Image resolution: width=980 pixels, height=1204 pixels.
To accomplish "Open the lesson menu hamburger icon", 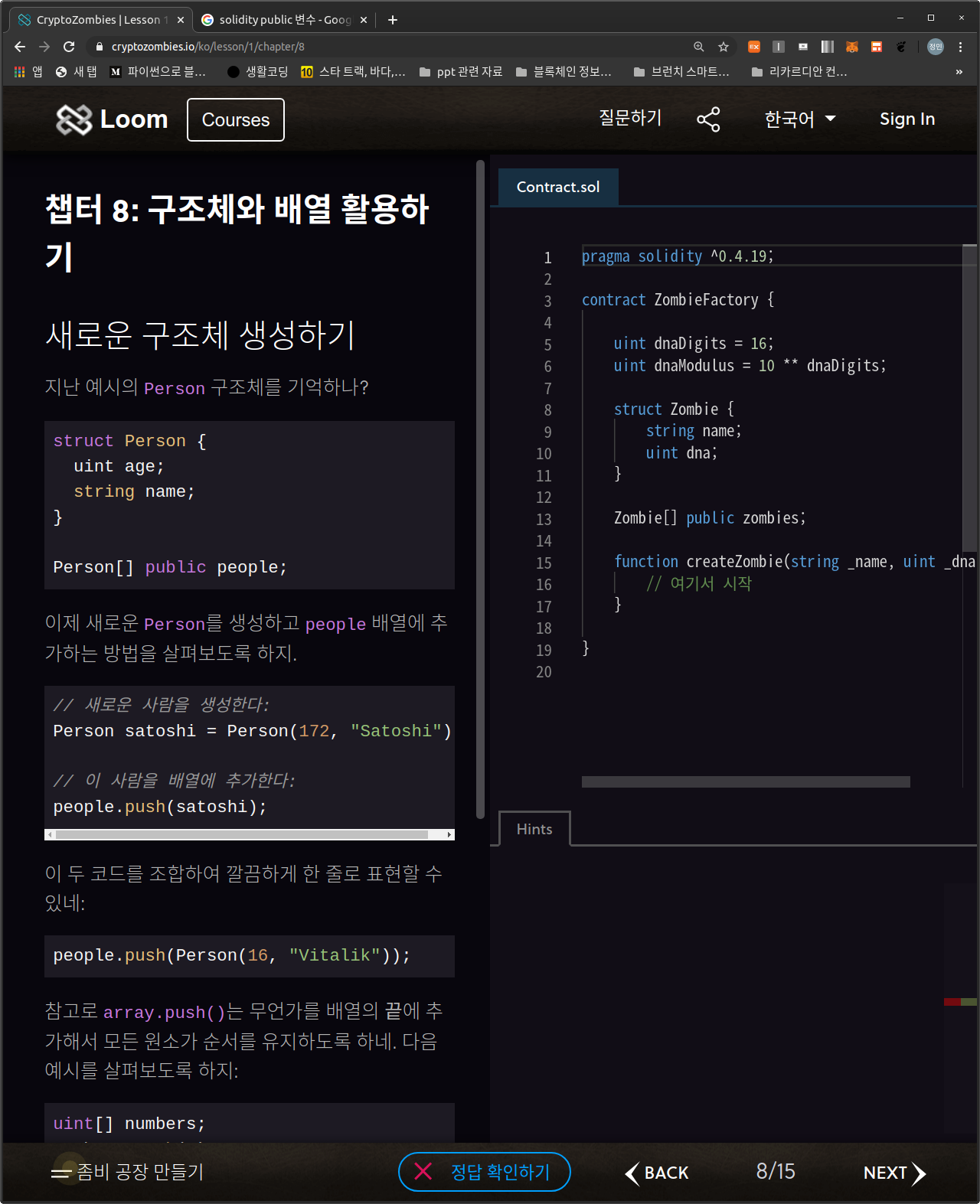I will pos(61,1173).
